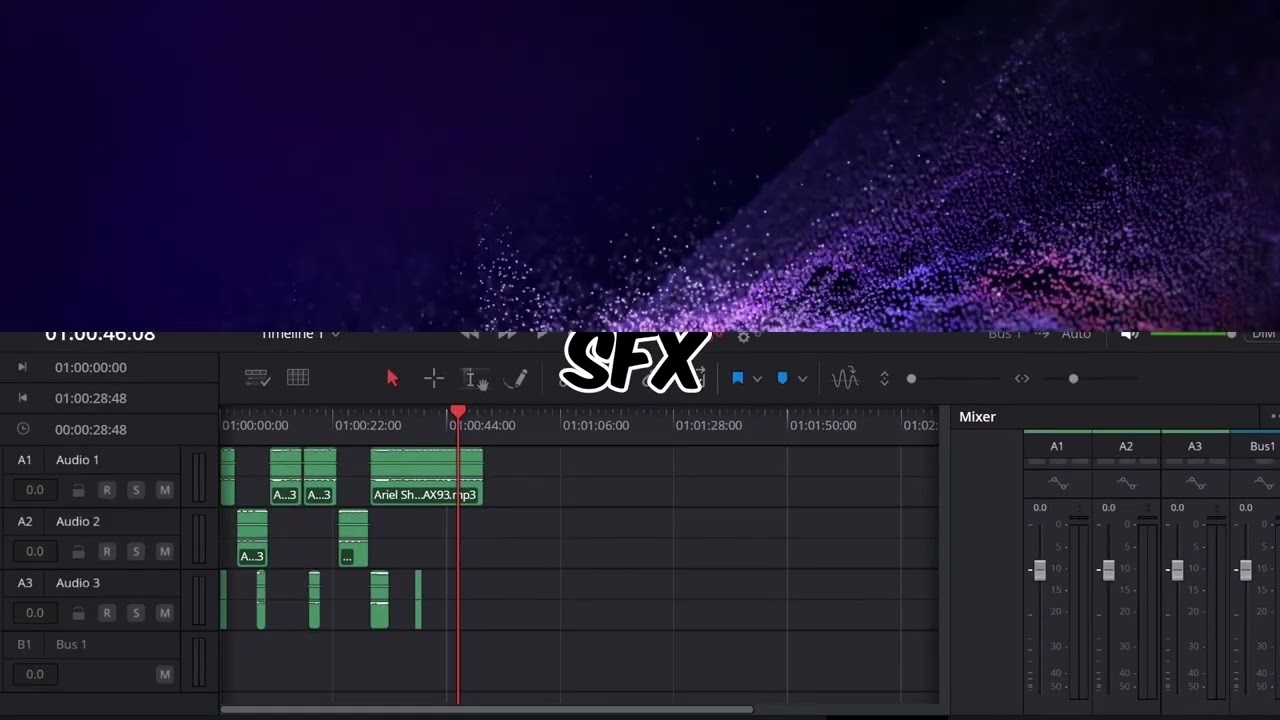Solo the Audio 1 track
The height and width of the screenshot is (720, 1280).
(x=135, y=490)
